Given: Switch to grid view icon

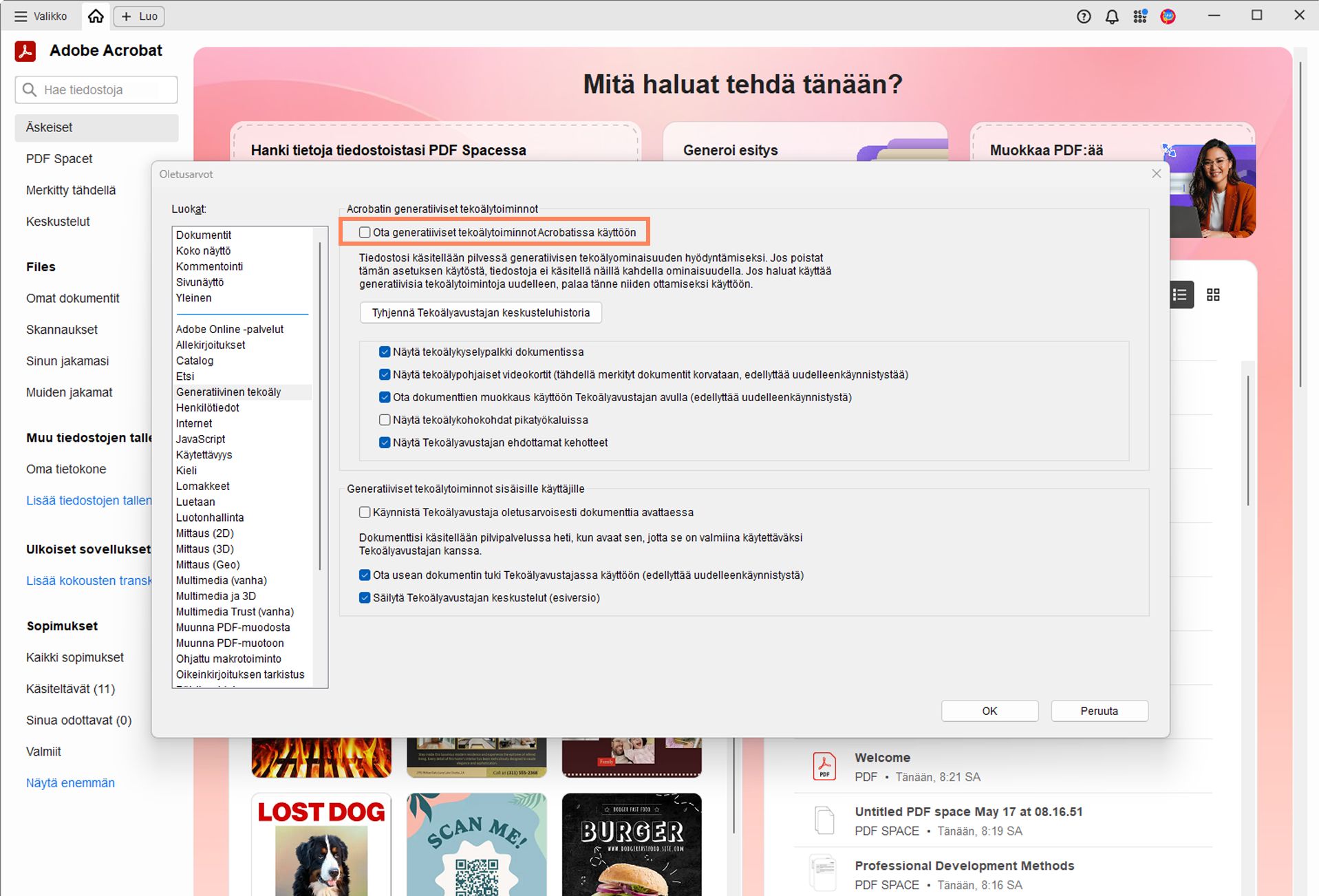Looking at the screenshot, I should 1213,295.
